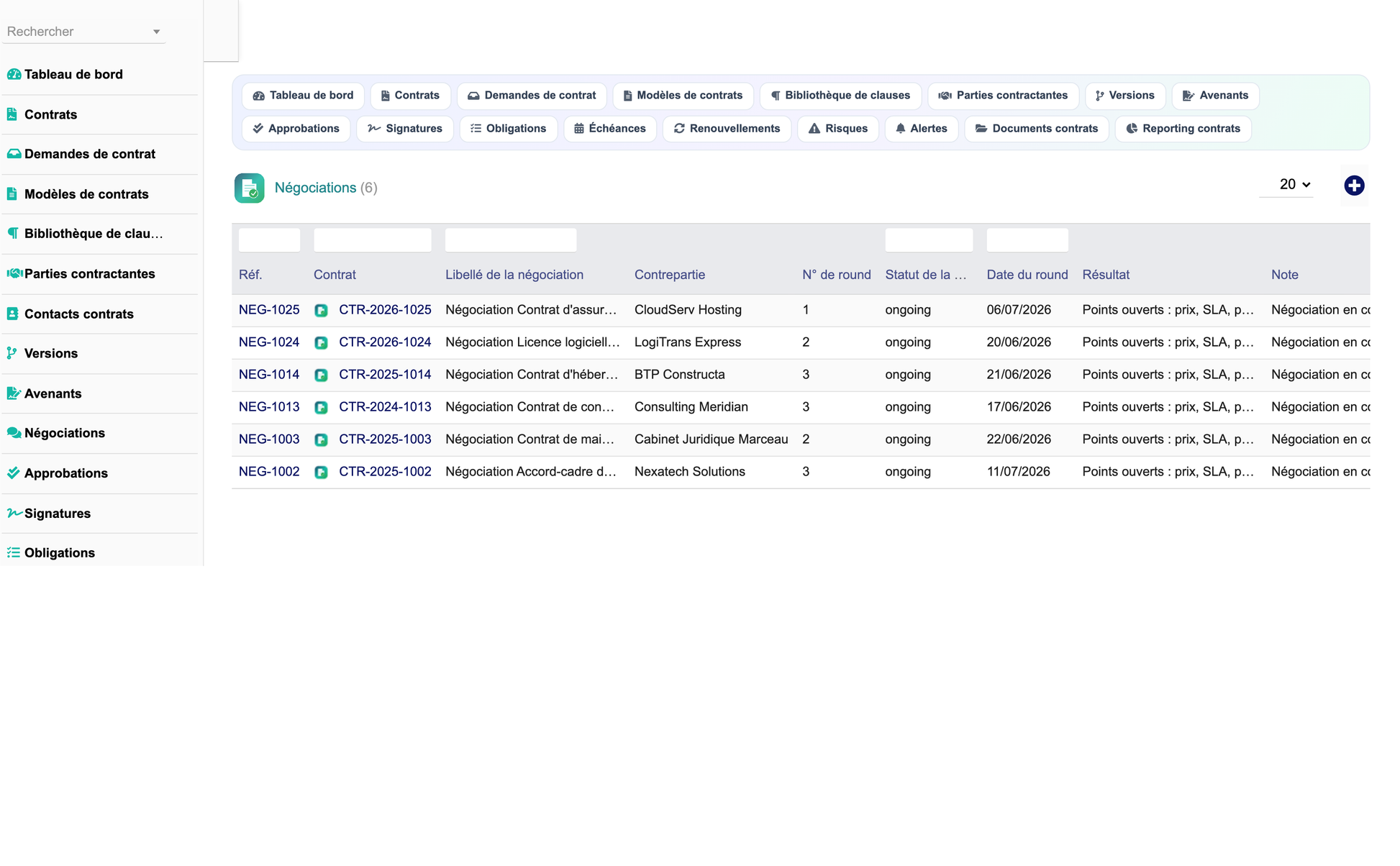Screen dimensions: 1400x866
Task: Switch to the Contrats top tab
Action: tap(410, 96)
